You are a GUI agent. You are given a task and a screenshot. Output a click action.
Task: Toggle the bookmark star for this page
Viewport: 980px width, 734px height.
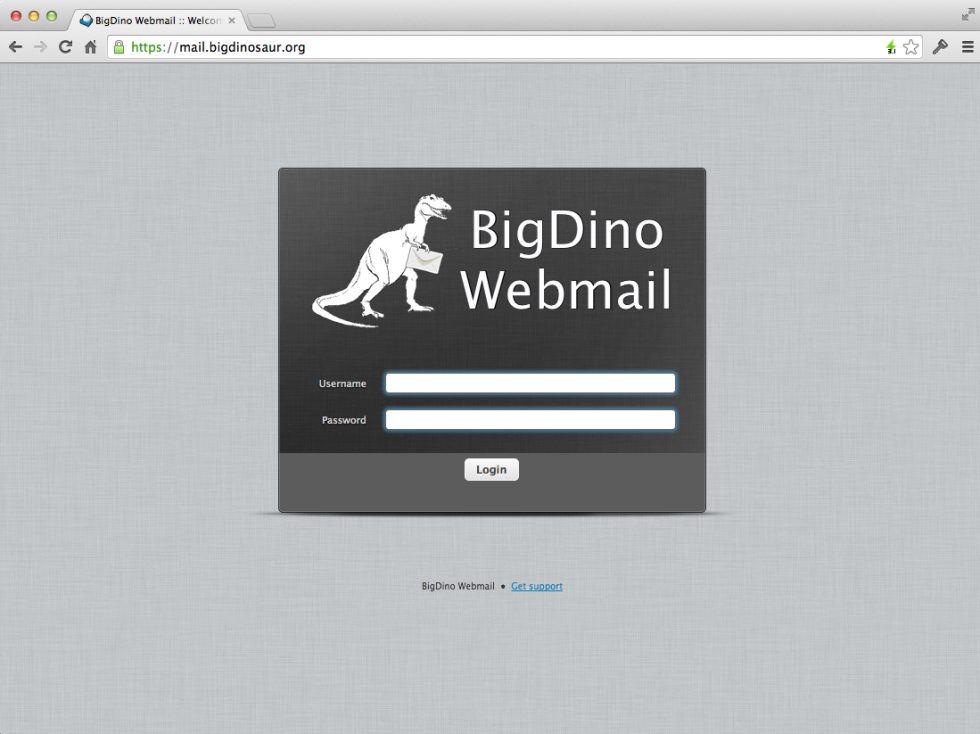(x=911, y=46)
